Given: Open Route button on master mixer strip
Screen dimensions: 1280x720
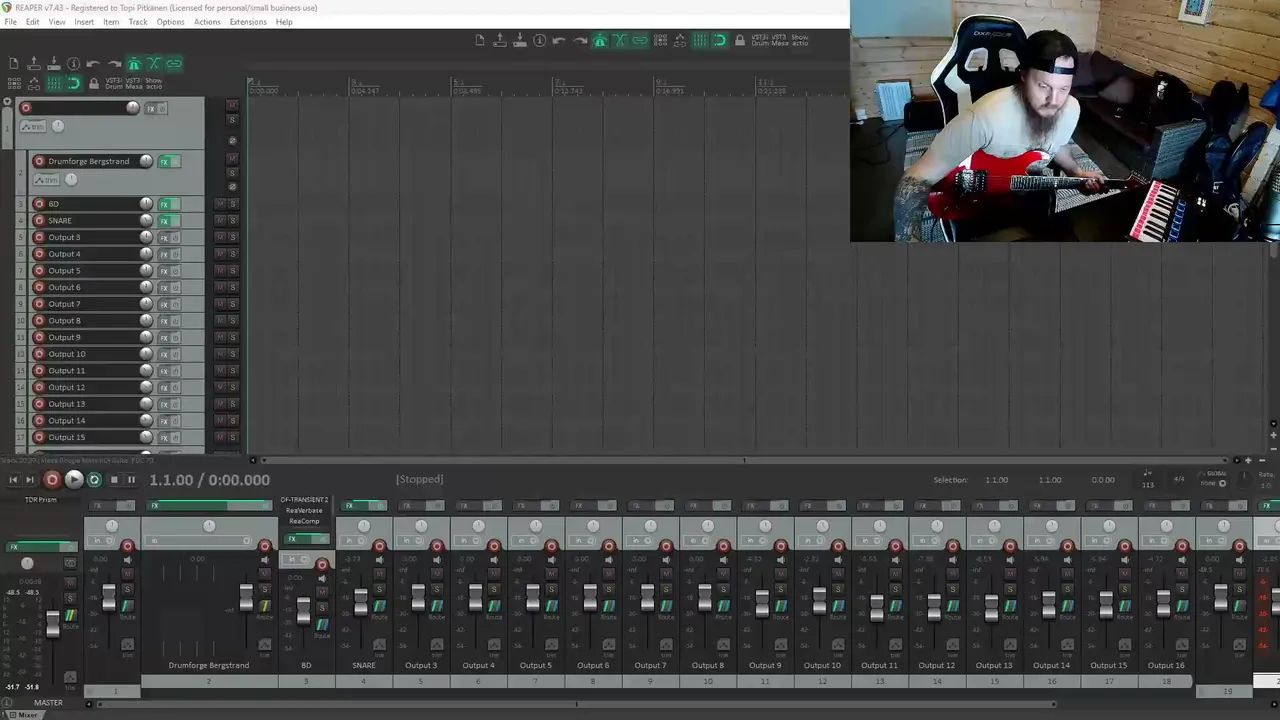Looking at the screenshot, I should click(x=71, y=615).
